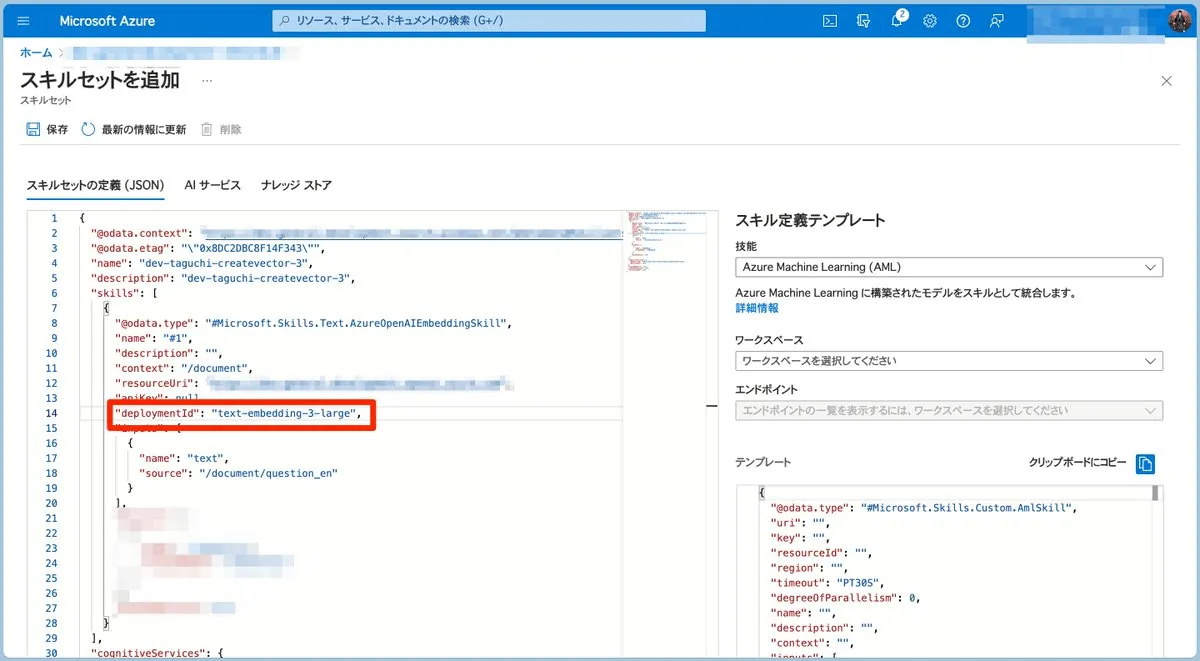
Task: Open the portal settings gear
Action: pos(930,21)
